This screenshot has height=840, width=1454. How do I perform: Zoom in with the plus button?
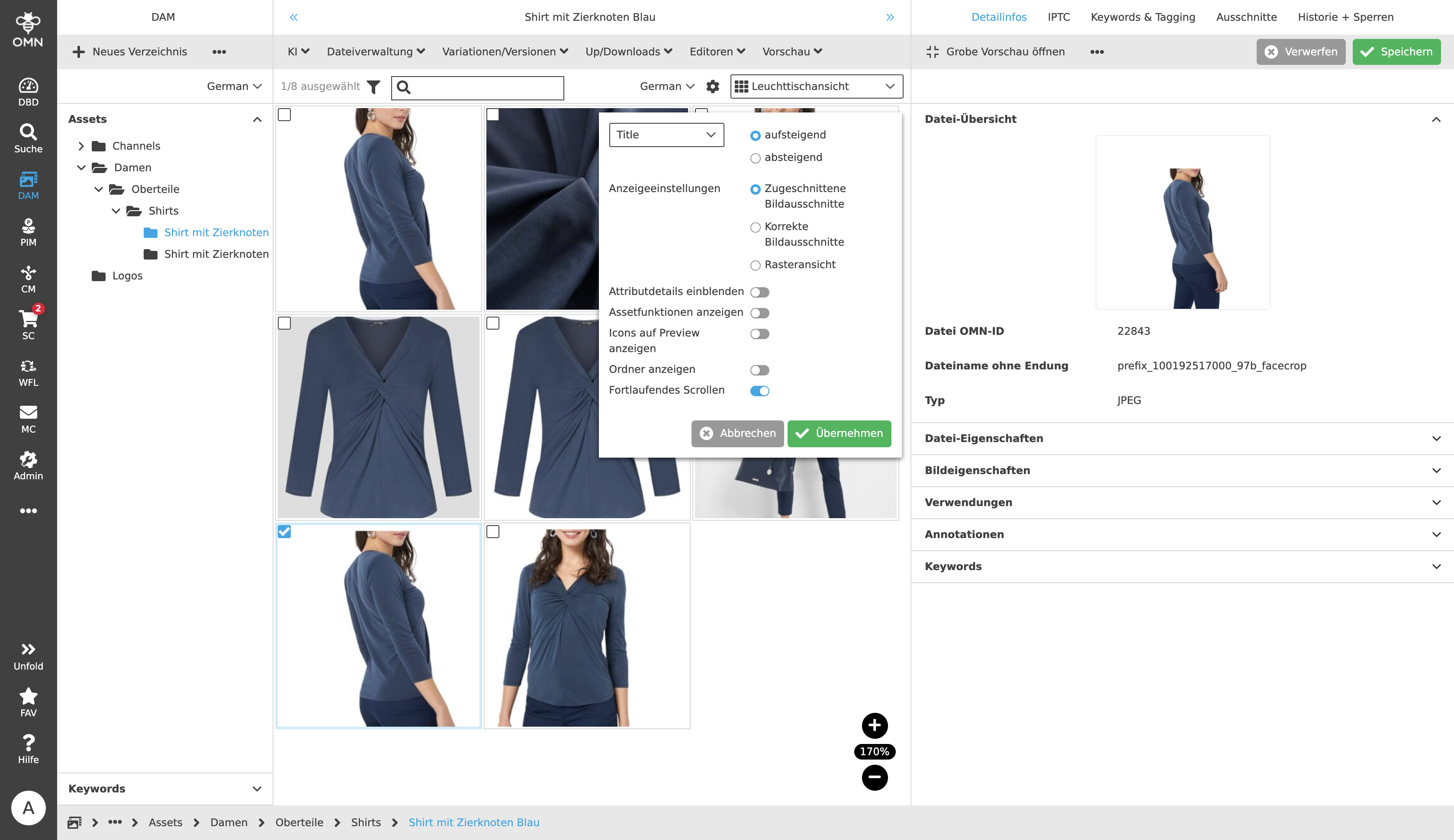(x=874, y=725)
